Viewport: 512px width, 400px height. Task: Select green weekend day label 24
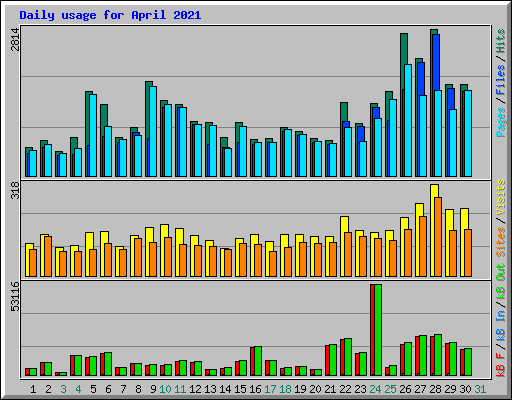pyautogui.click(x=375, y=389)
